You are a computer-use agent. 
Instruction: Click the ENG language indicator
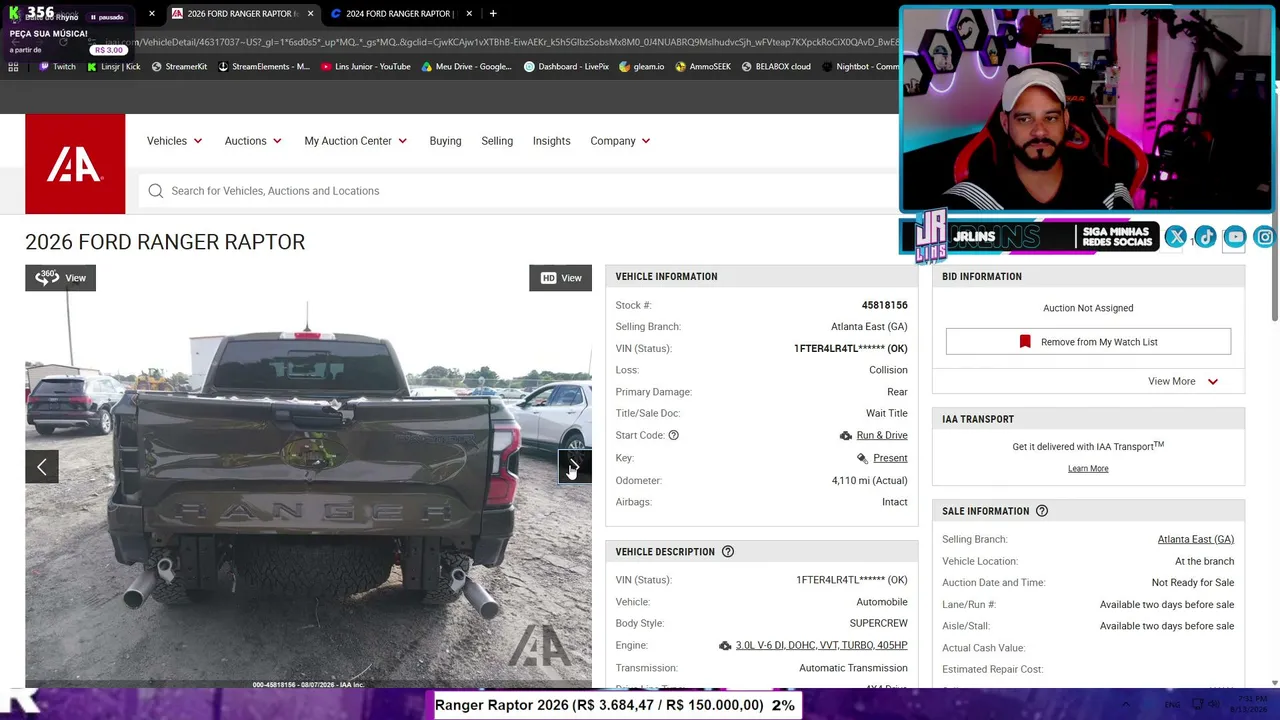tap(1172, 705)
